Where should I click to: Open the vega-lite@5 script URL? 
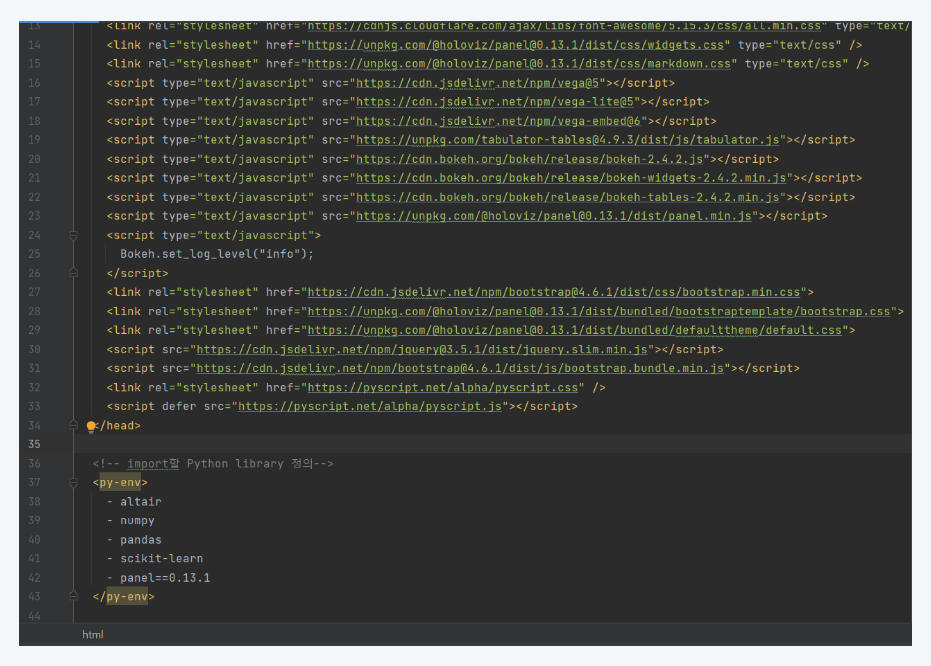point(495,102)
